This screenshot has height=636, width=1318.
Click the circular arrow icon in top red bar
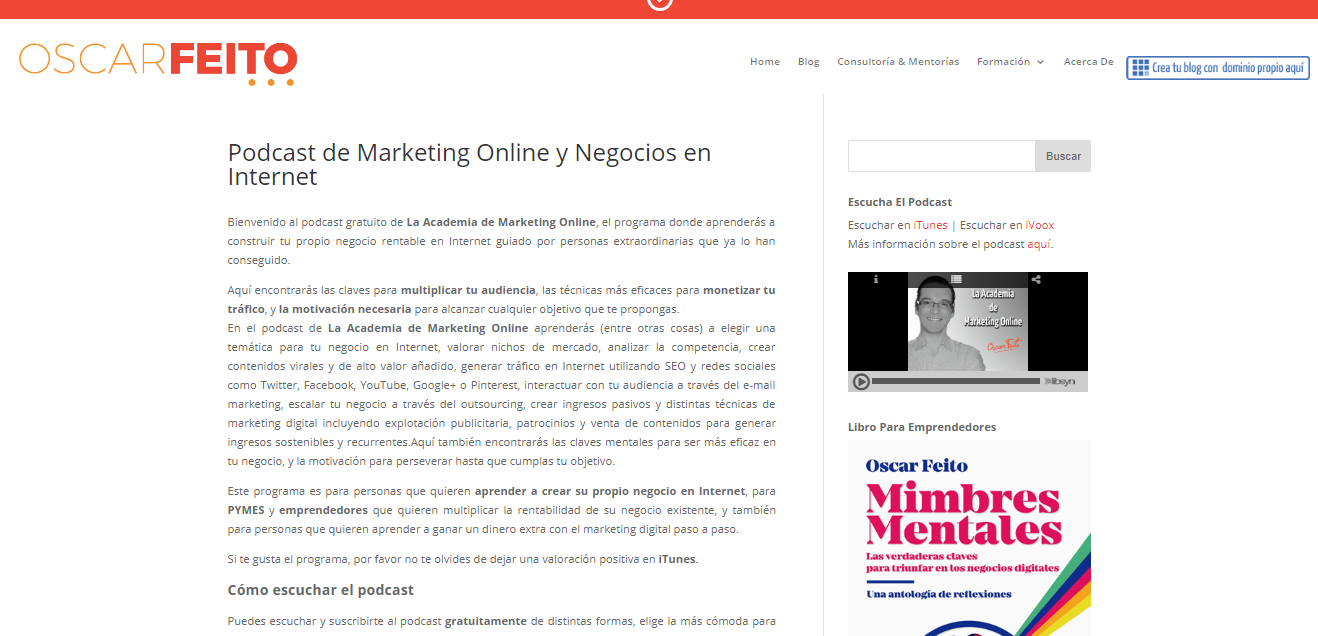(660, 4)
